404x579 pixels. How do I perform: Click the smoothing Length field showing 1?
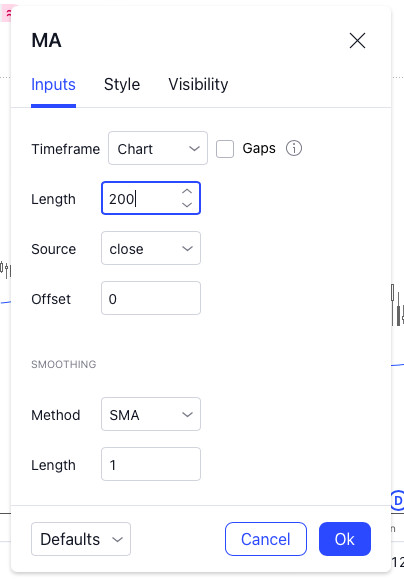pyautogui.click(x=151, y=464)
